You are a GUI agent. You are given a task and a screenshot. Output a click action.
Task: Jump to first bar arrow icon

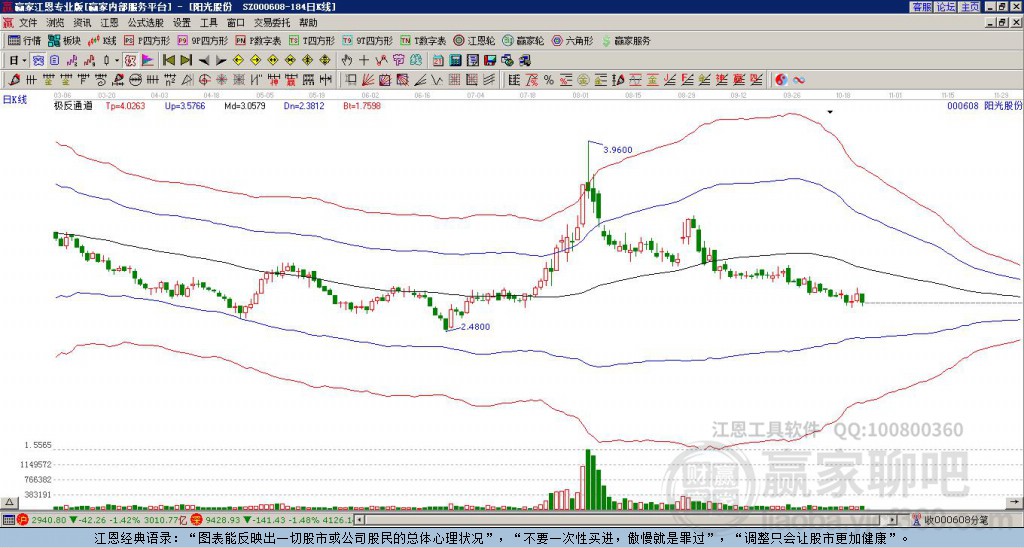(x=168, y=61)
